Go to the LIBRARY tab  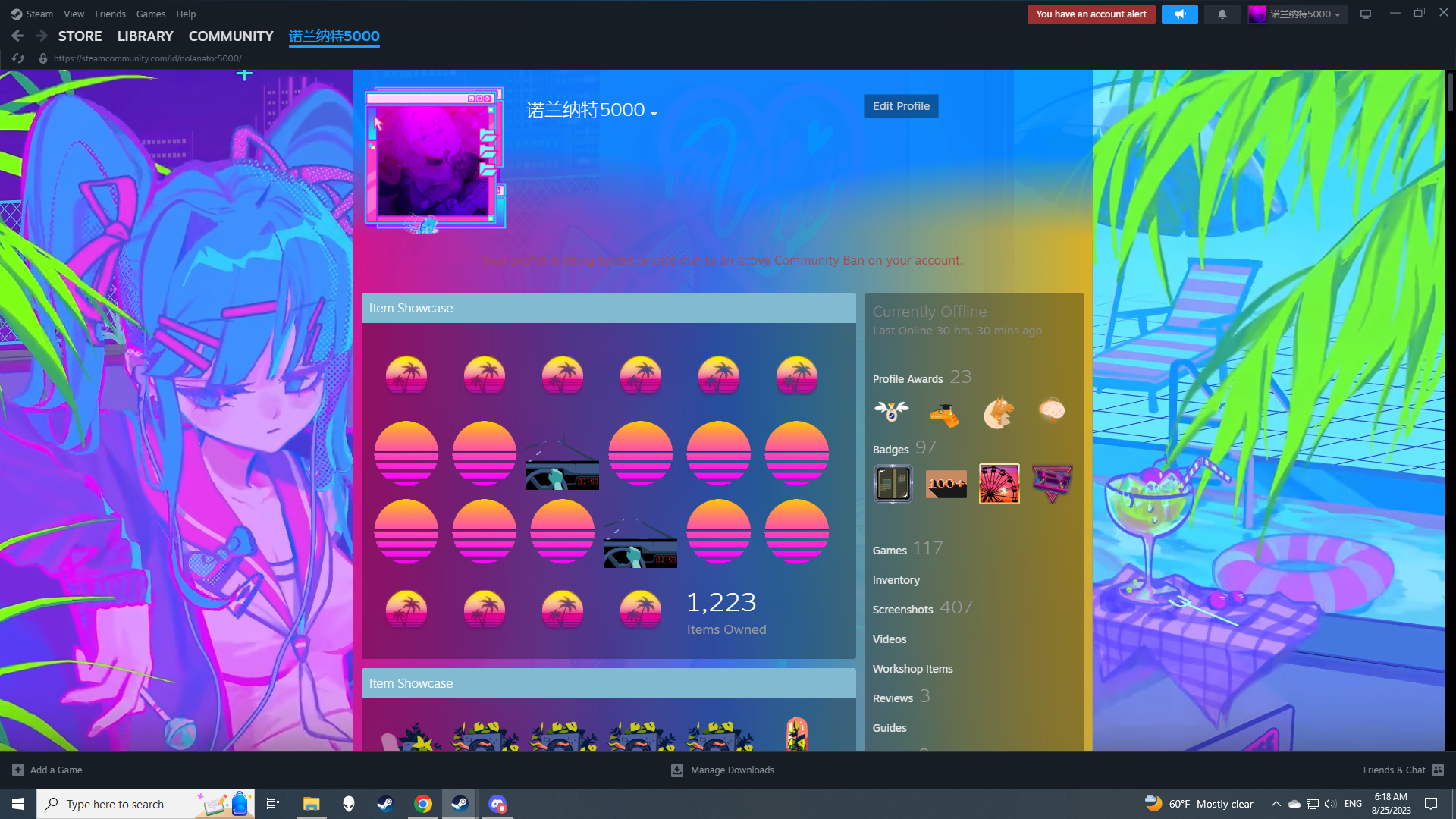point(145,36)
